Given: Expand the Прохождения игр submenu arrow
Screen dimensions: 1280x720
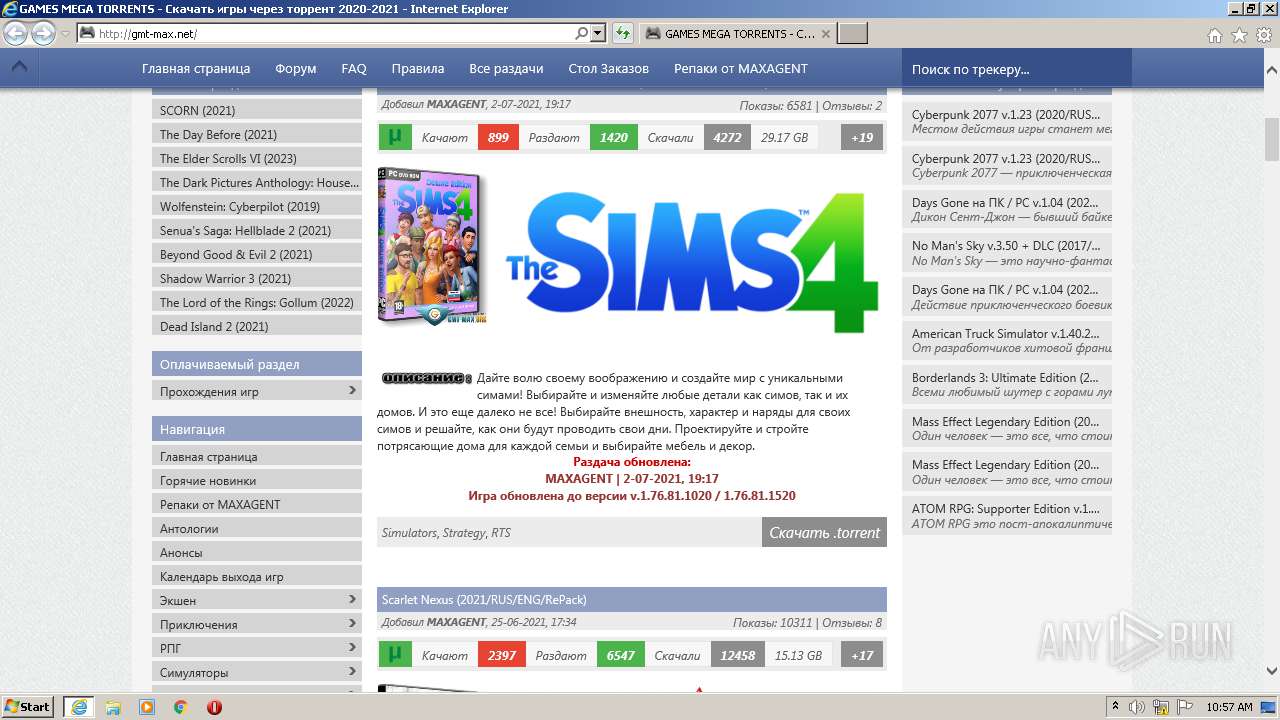Looking at the screenshot, I should click(352, 390).
